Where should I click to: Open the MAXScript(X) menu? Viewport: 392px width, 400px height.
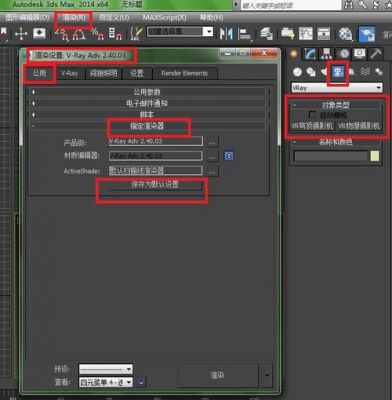[164, 18]
